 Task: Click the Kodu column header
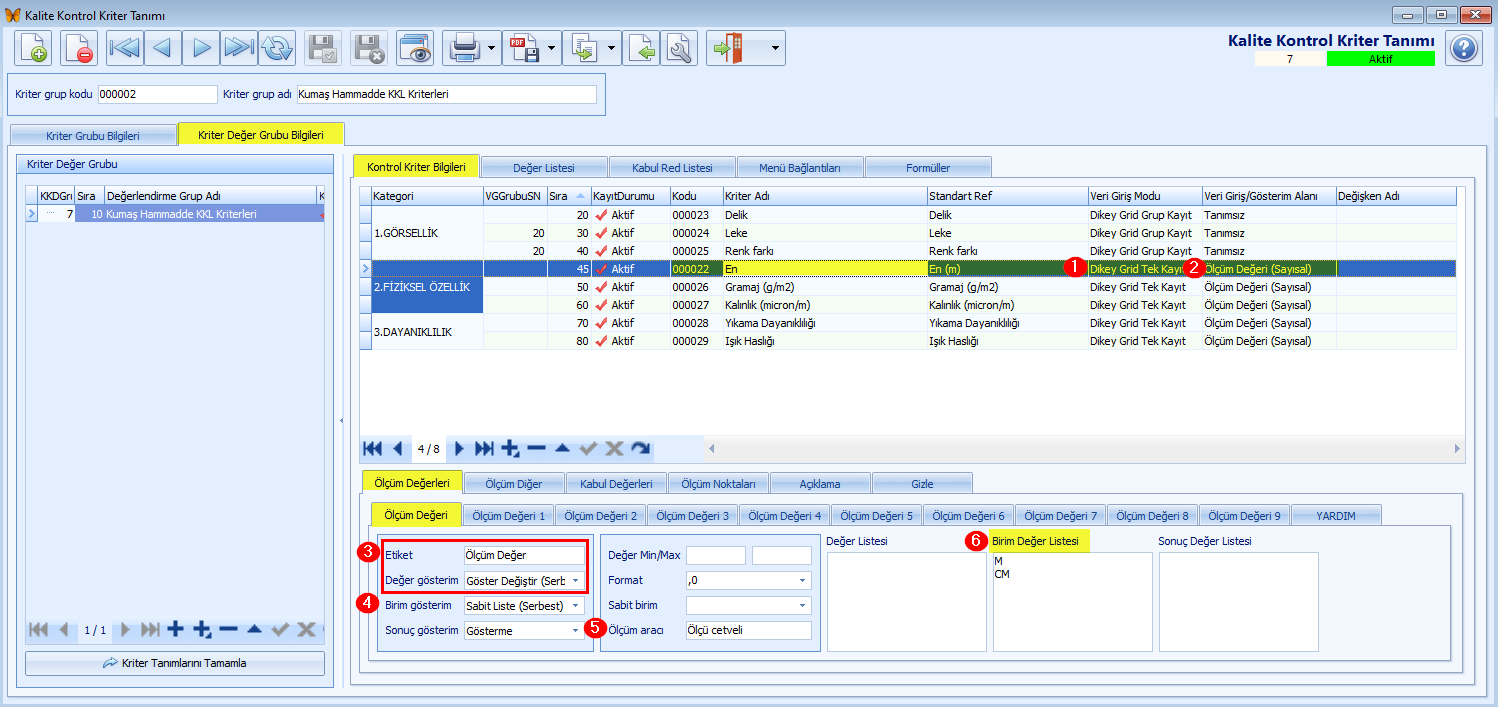point(696,196)
